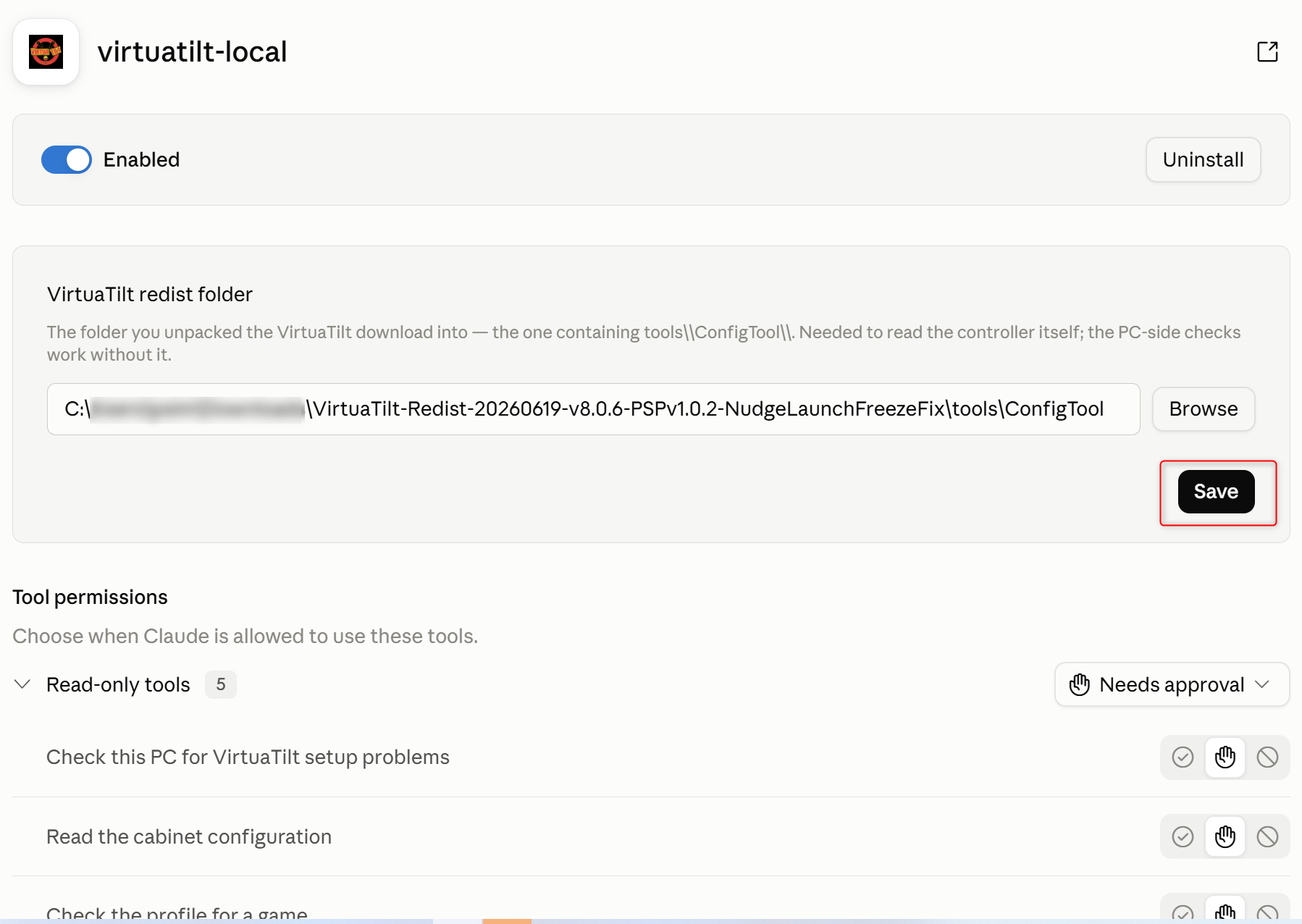The image size is (1302, 924).
Task: Set Check this PC tool to always allow
Action: coord(1183,757)
